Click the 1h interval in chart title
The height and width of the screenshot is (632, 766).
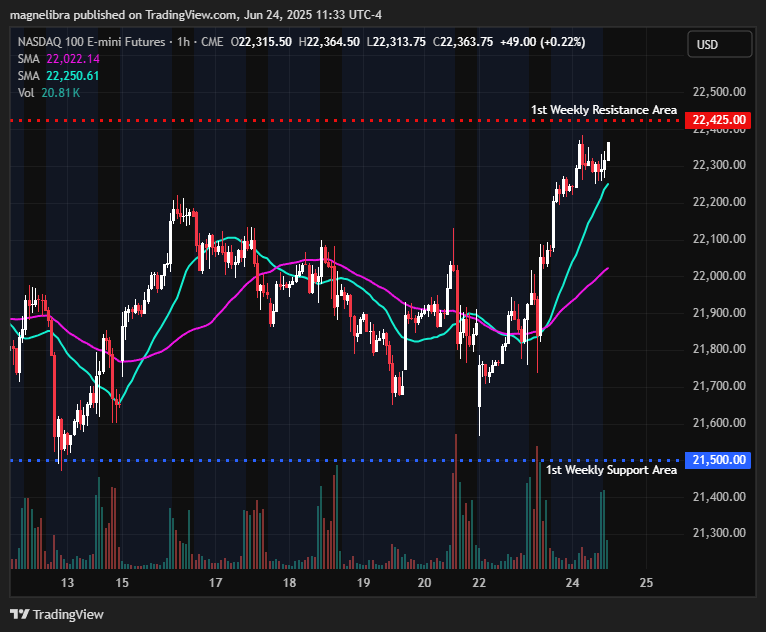pos(184,42)
